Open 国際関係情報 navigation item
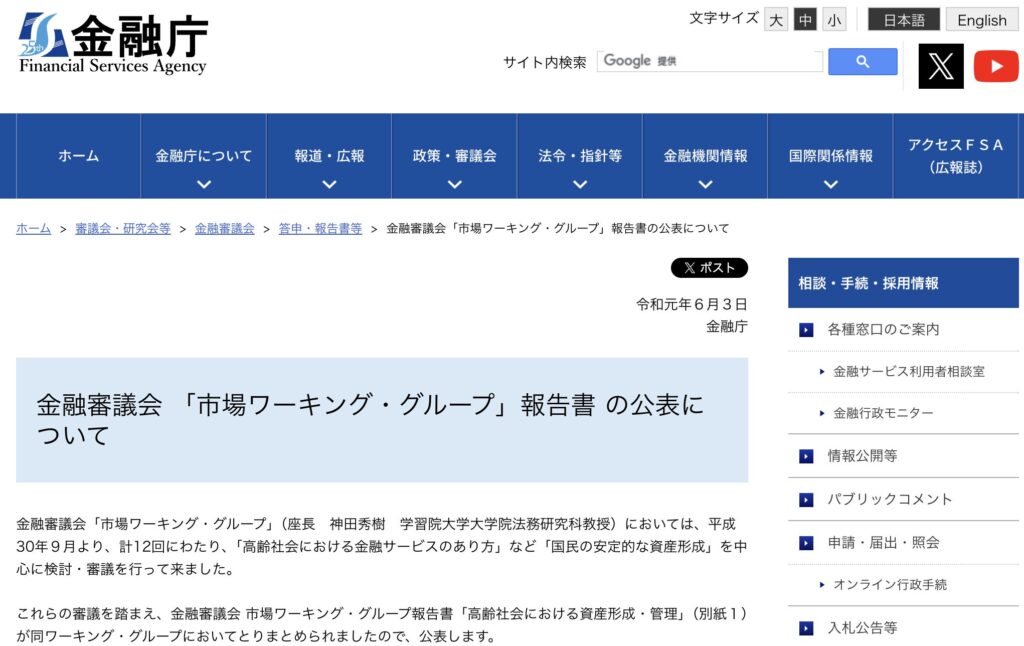 click(x=831, y=156)
